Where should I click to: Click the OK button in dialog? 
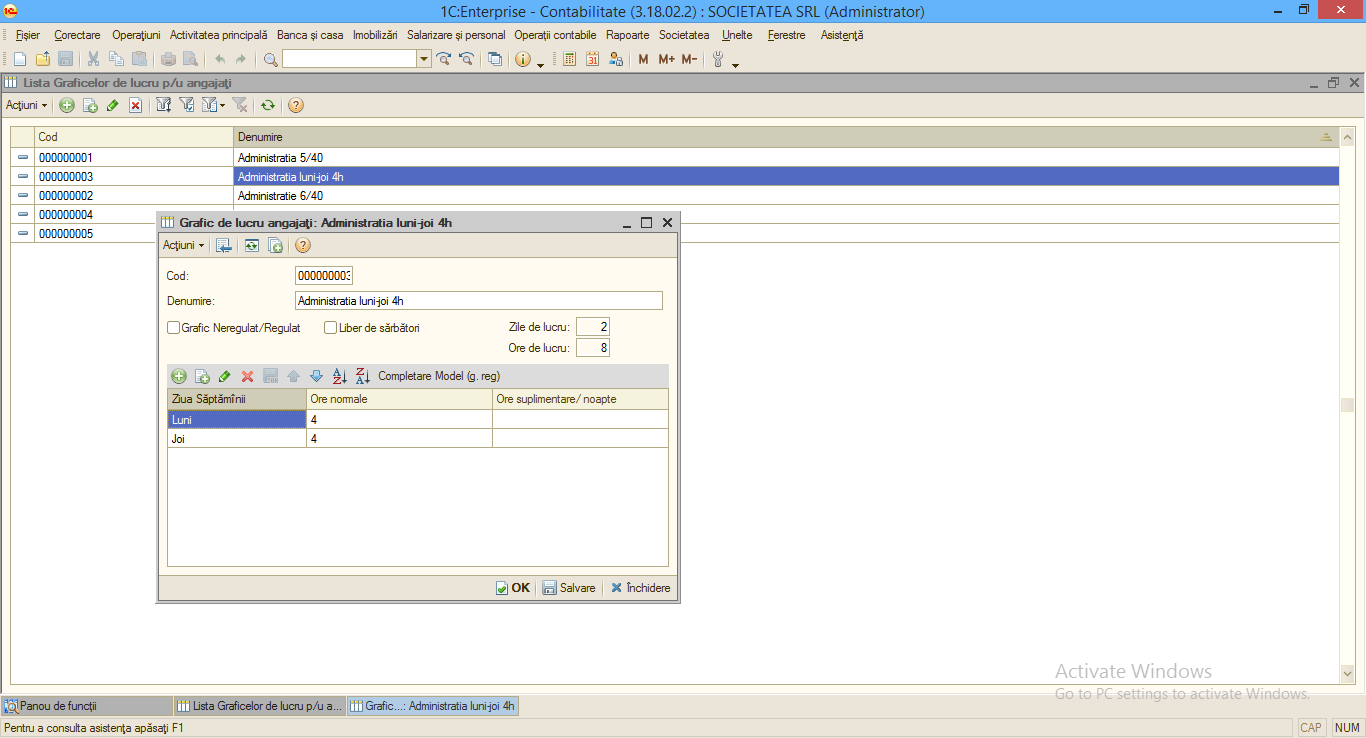point(513,588)
